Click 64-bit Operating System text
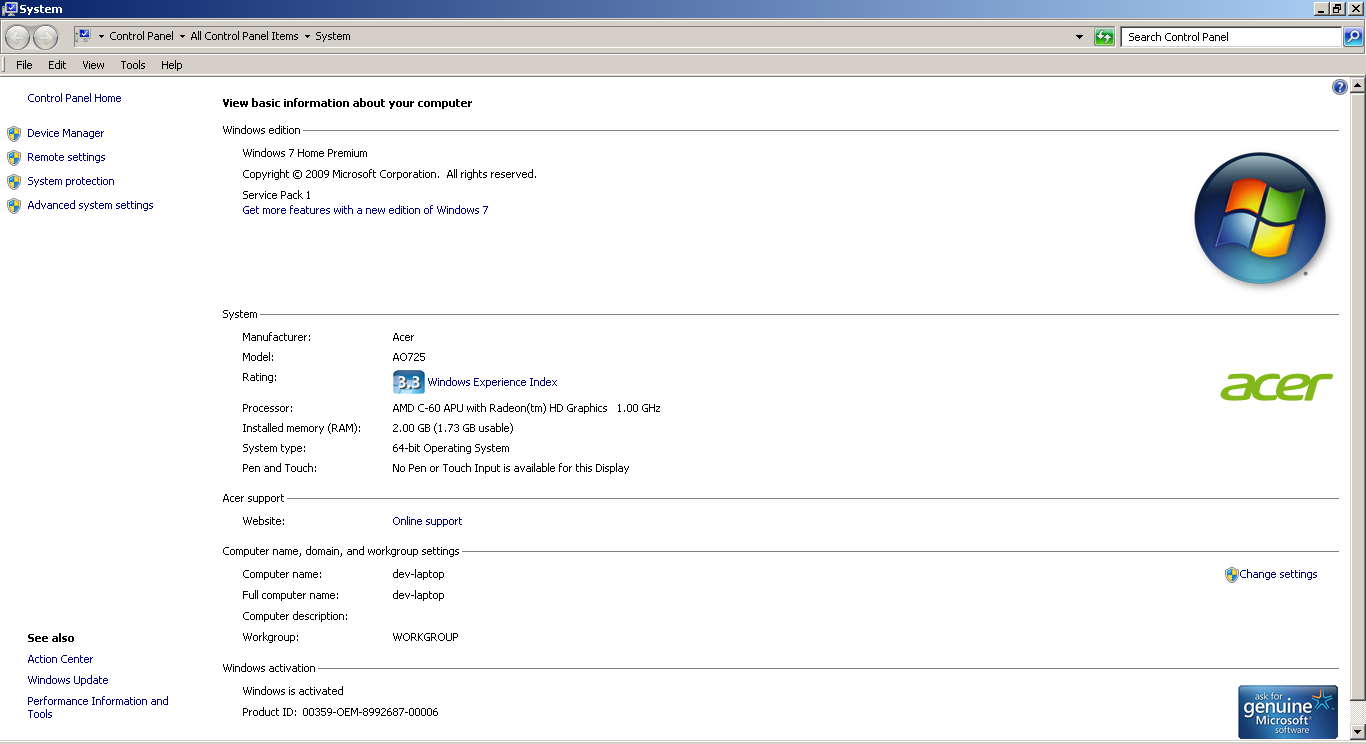The height and width of the screenshot is (744, 1366). (451, 448)
